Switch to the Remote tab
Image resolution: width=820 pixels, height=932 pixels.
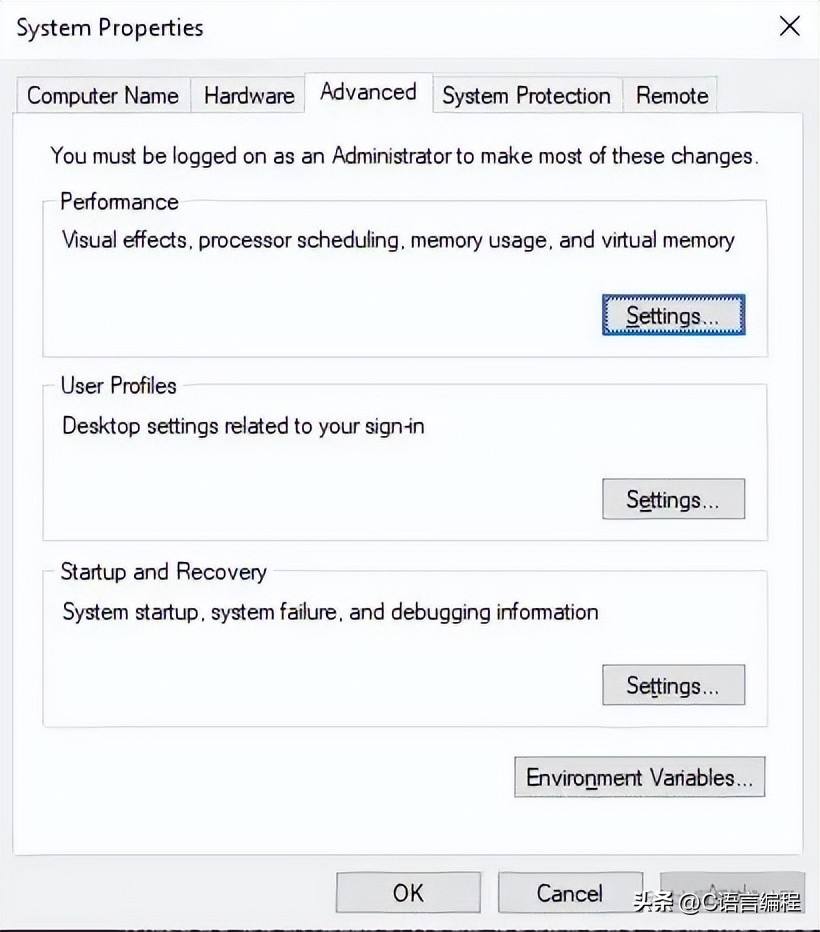671,95
